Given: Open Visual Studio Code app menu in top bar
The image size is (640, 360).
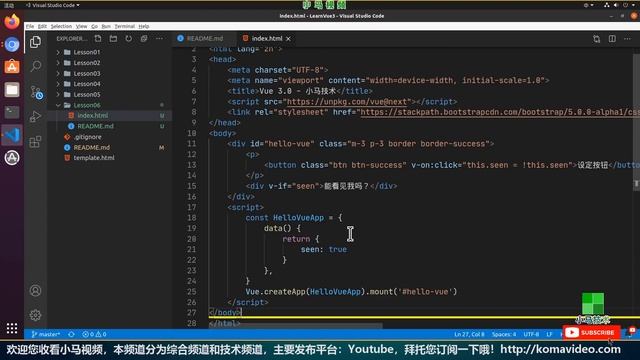Looking at the screenshot, I should pos(53,5).
